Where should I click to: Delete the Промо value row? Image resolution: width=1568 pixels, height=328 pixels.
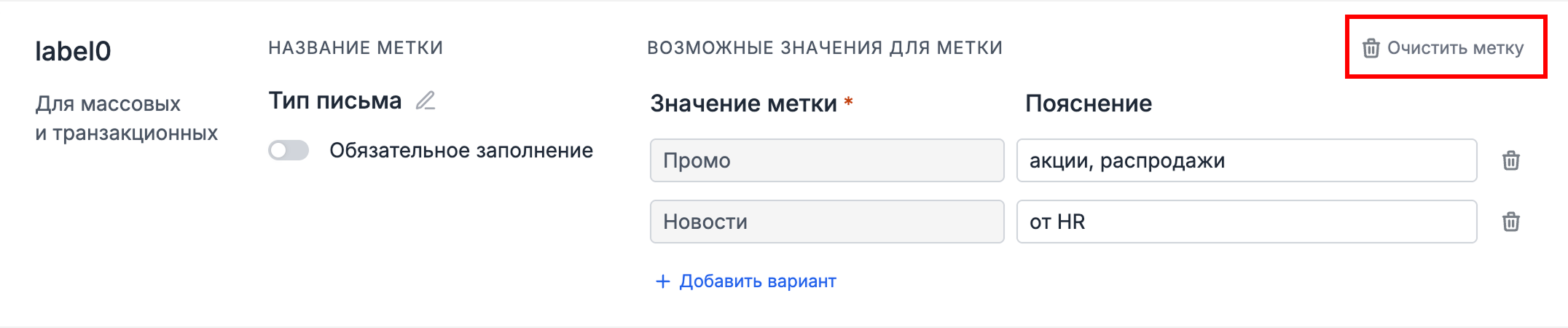pos(1510,160)
